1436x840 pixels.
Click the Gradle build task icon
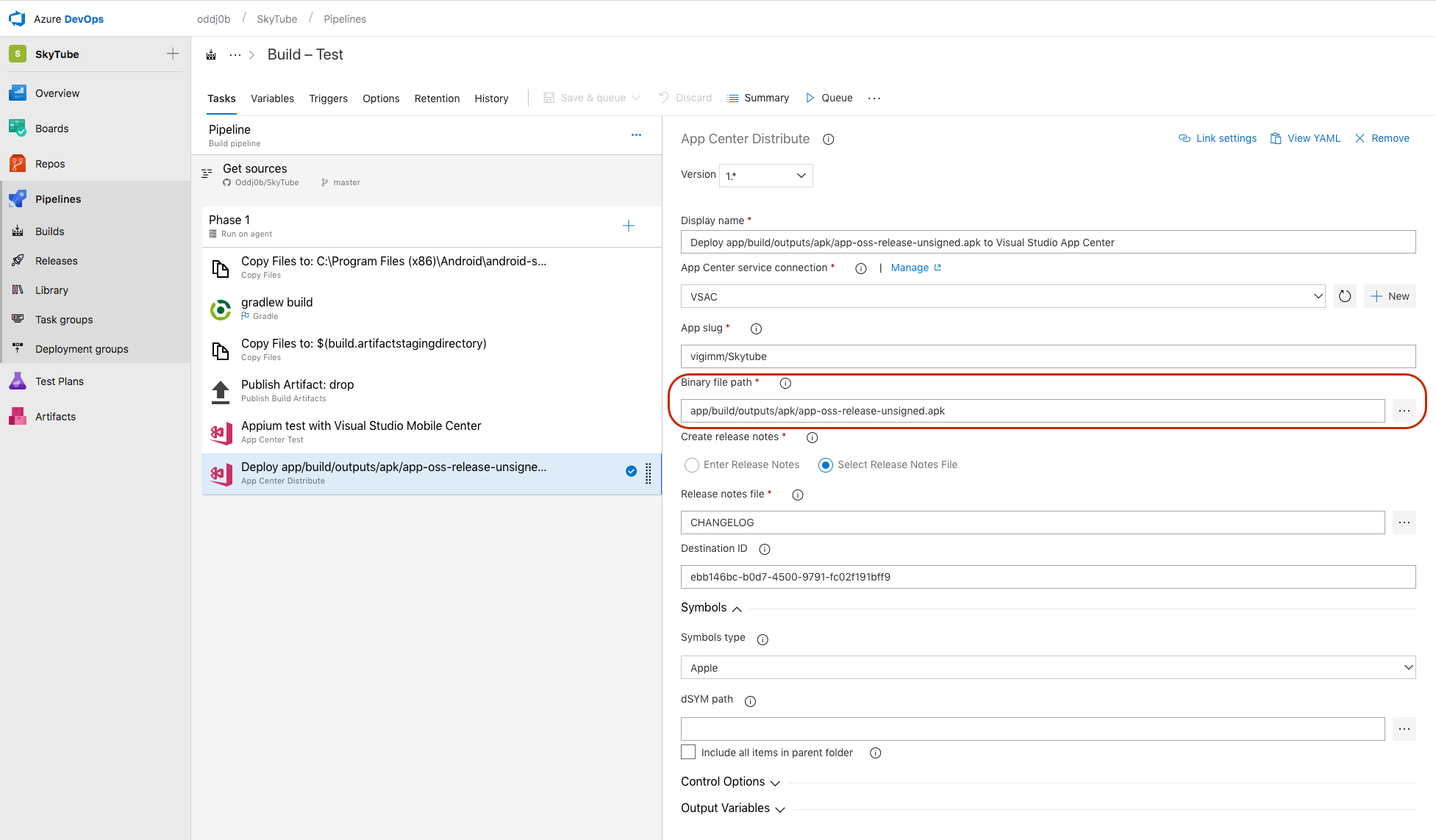(x=219, y=308)
